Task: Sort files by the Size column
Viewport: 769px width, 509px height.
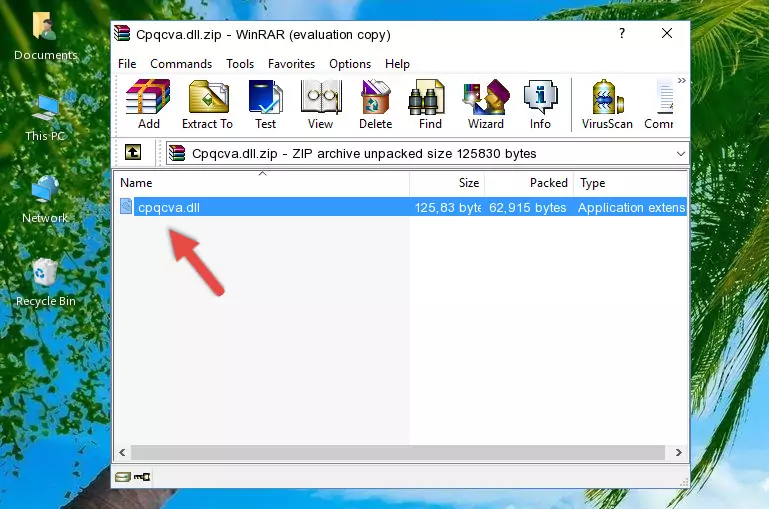Action: pos(447,183)
